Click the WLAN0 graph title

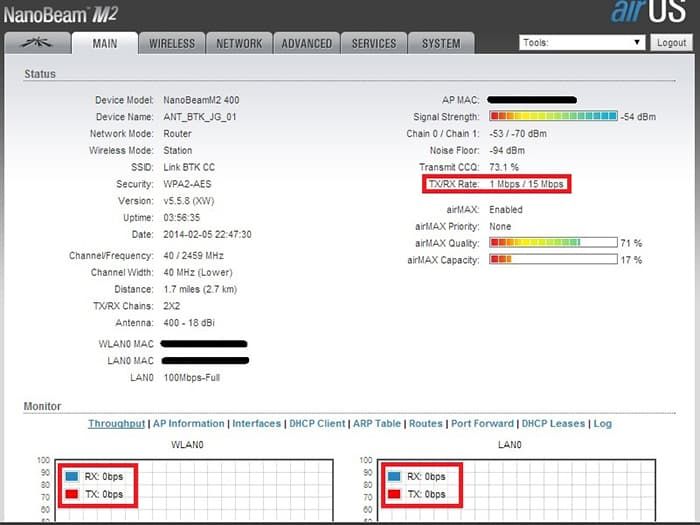[187, 445]
